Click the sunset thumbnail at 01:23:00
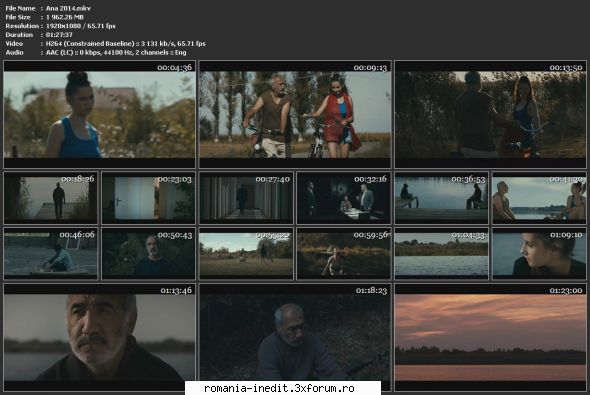590x395 pixels. coord(490,337)
